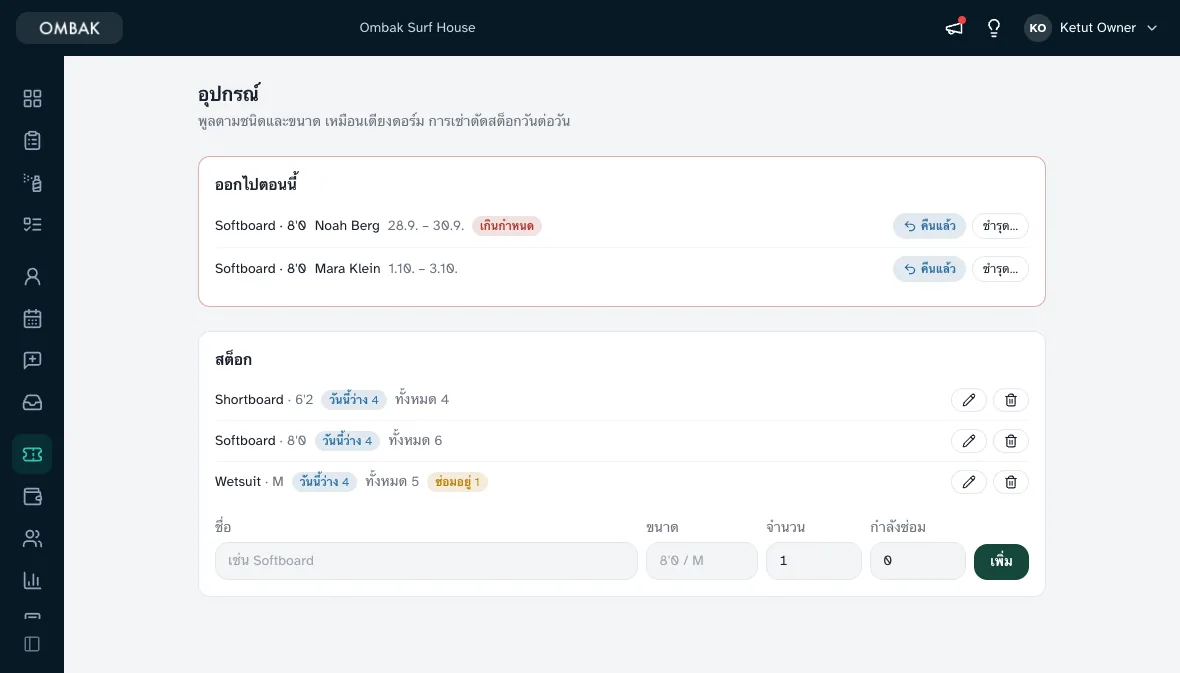
Task: Edit the Softboard 8'0 stock item
Action: 969,441
